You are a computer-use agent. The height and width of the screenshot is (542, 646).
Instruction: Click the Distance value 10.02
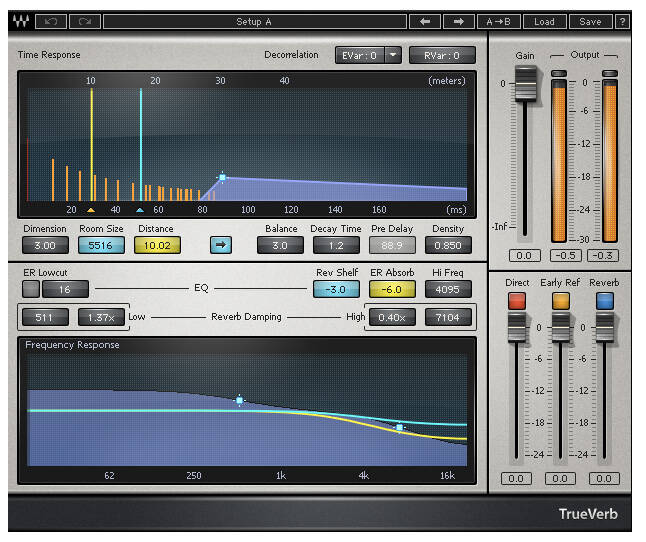coord(157,245)
